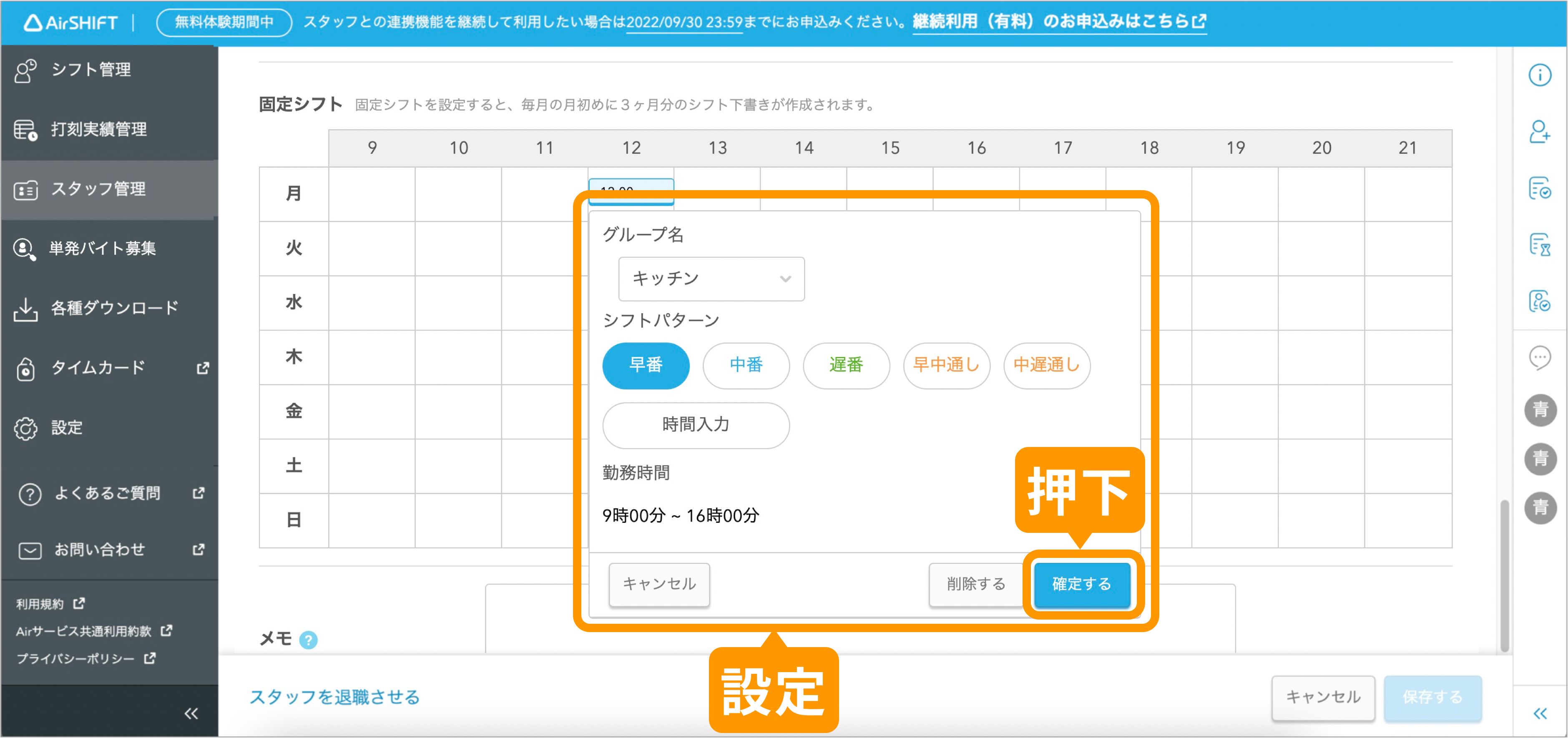1568x738 pixels.
Task: Open 単発バイト募集 menu item
Action: coord(109,248)
